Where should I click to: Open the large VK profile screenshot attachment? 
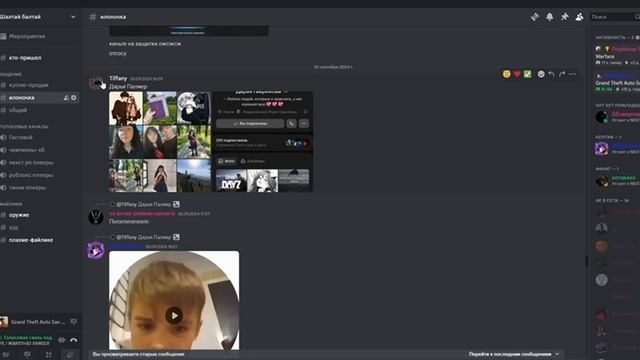coord(262,142)
